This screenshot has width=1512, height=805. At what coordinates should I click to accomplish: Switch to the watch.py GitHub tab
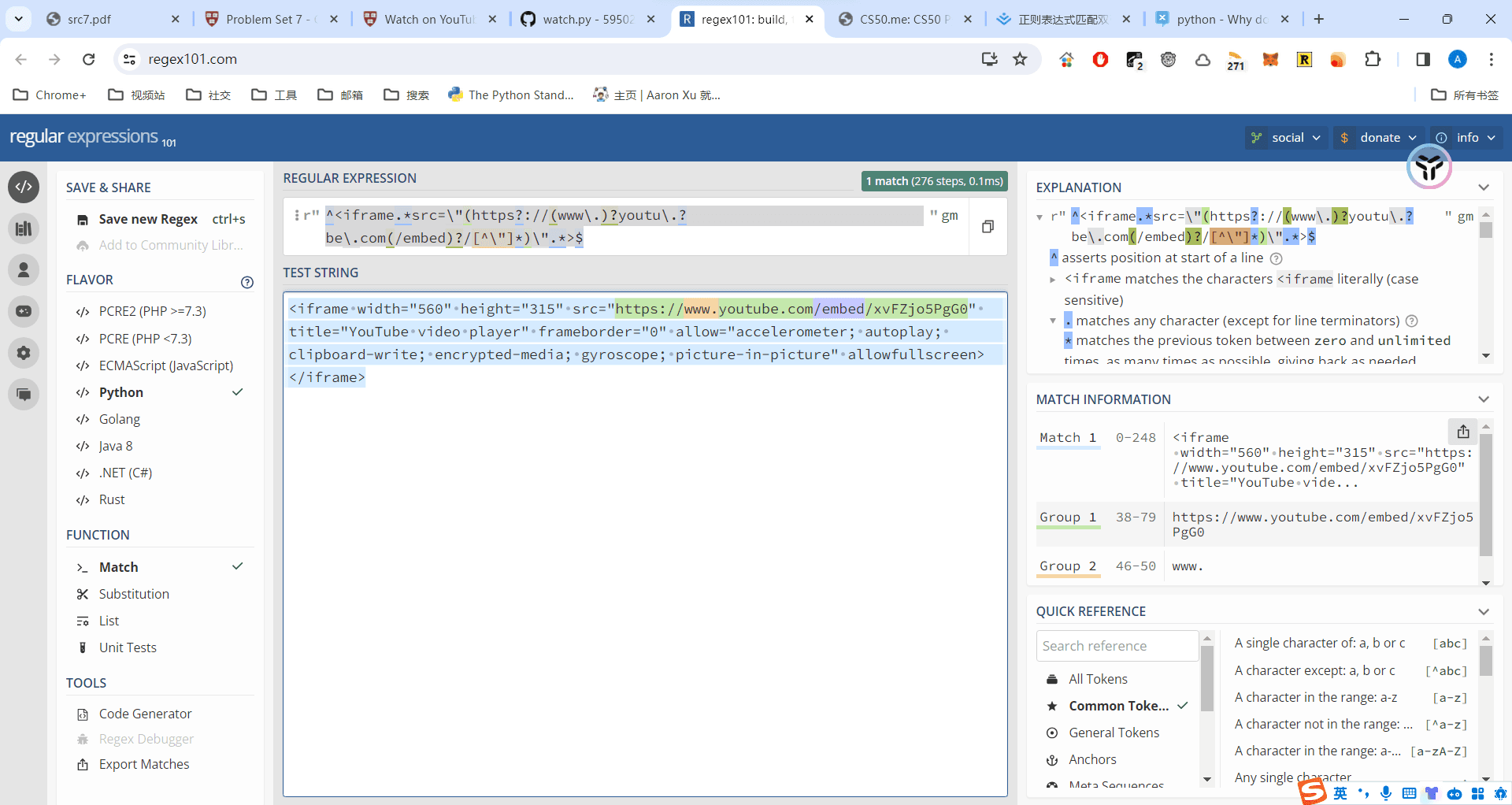587,19
